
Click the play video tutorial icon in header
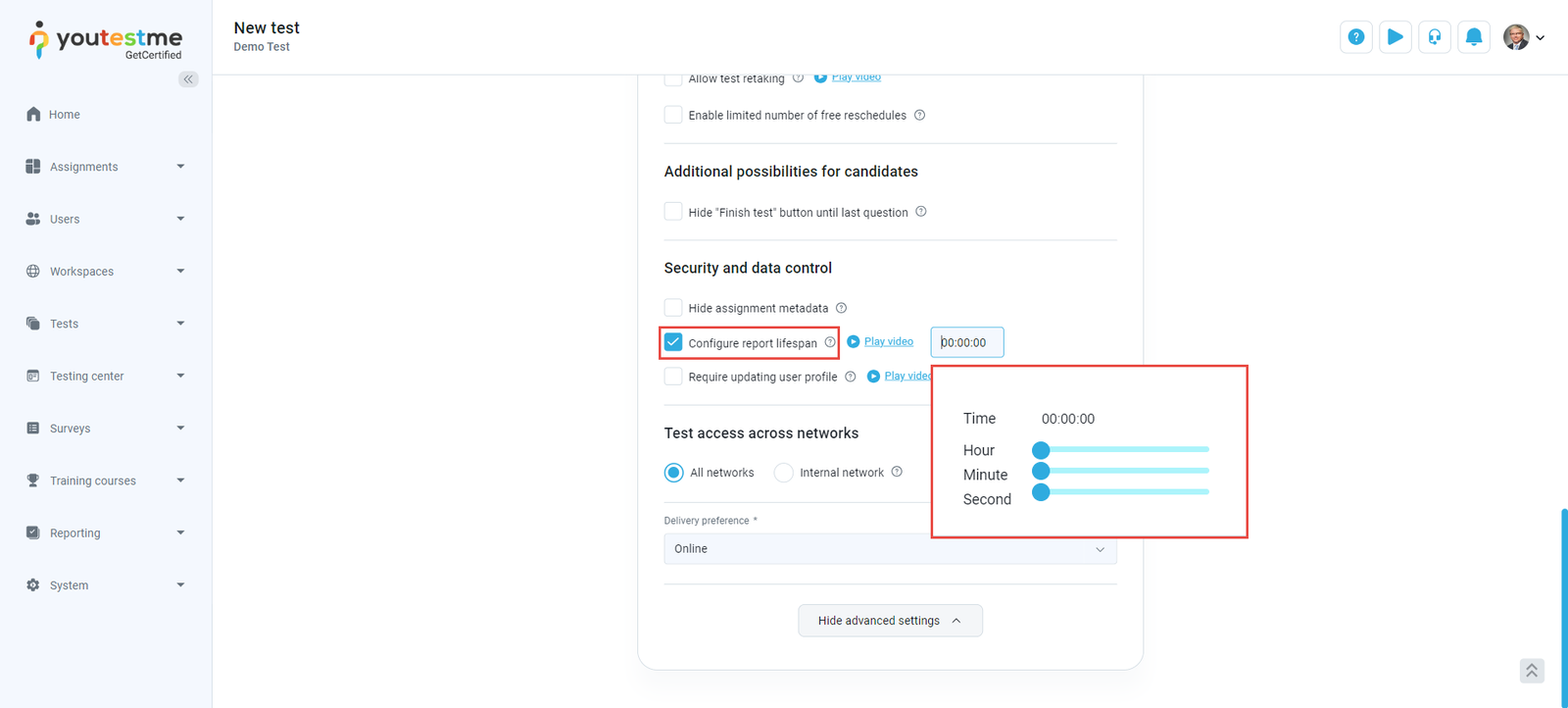[x=1395, y=37]
